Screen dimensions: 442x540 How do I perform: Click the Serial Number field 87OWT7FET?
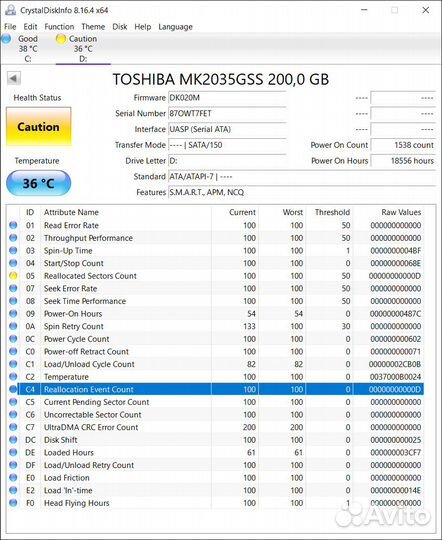point(227,114)
